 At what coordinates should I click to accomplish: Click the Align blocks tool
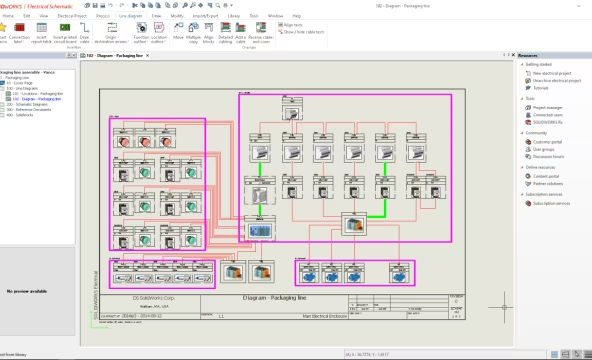(209, 32)
